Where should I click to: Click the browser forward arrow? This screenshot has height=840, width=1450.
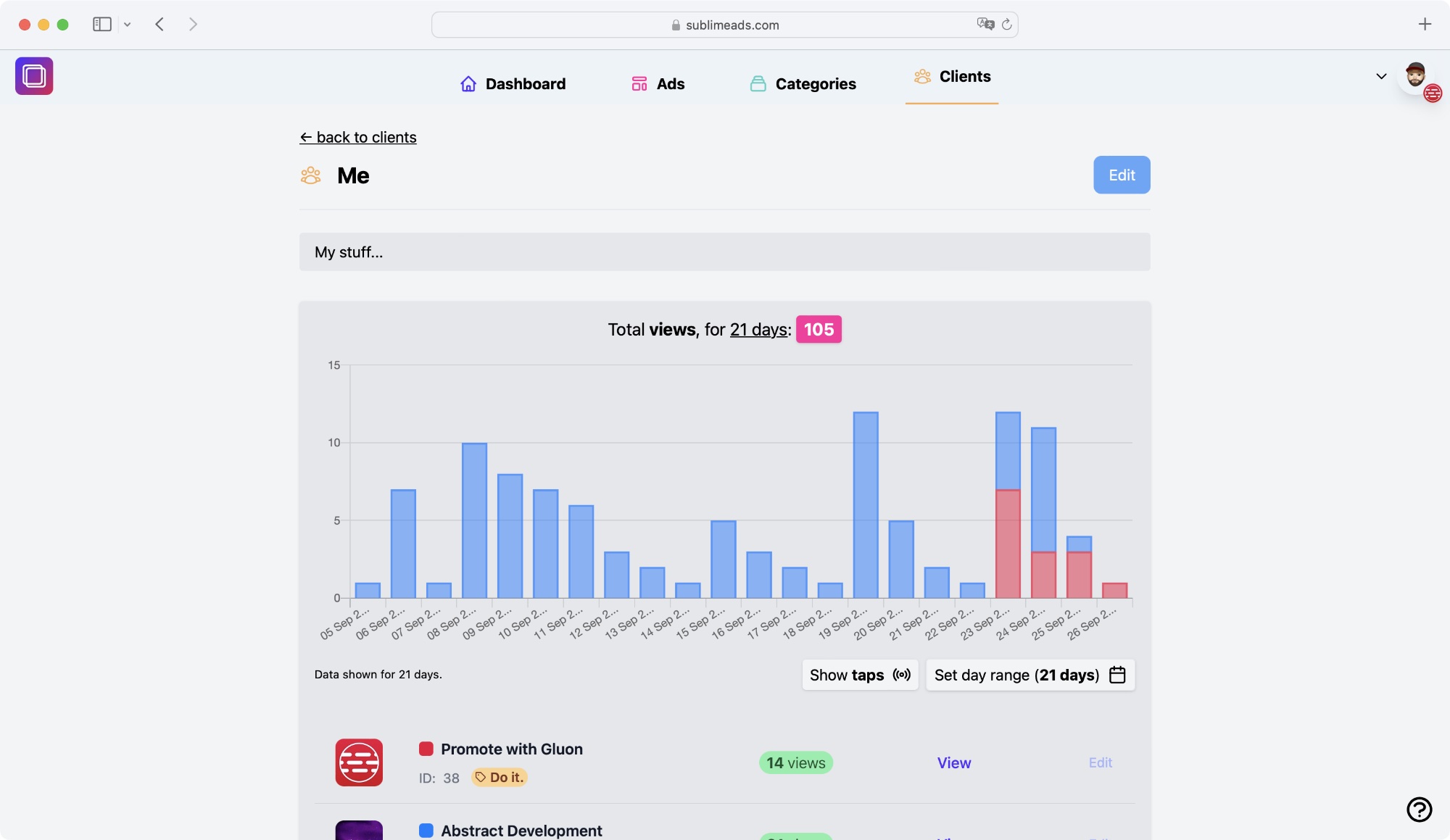(193, 25)
